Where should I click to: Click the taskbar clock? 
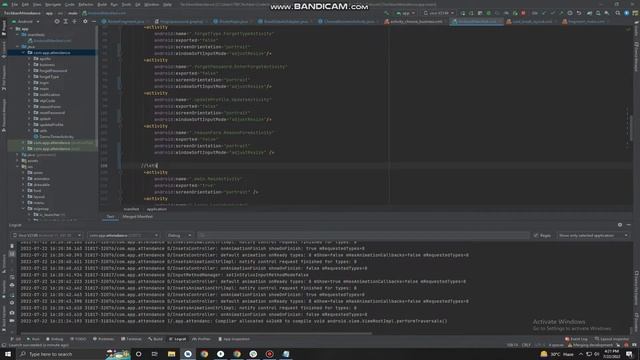pos(611,354)
